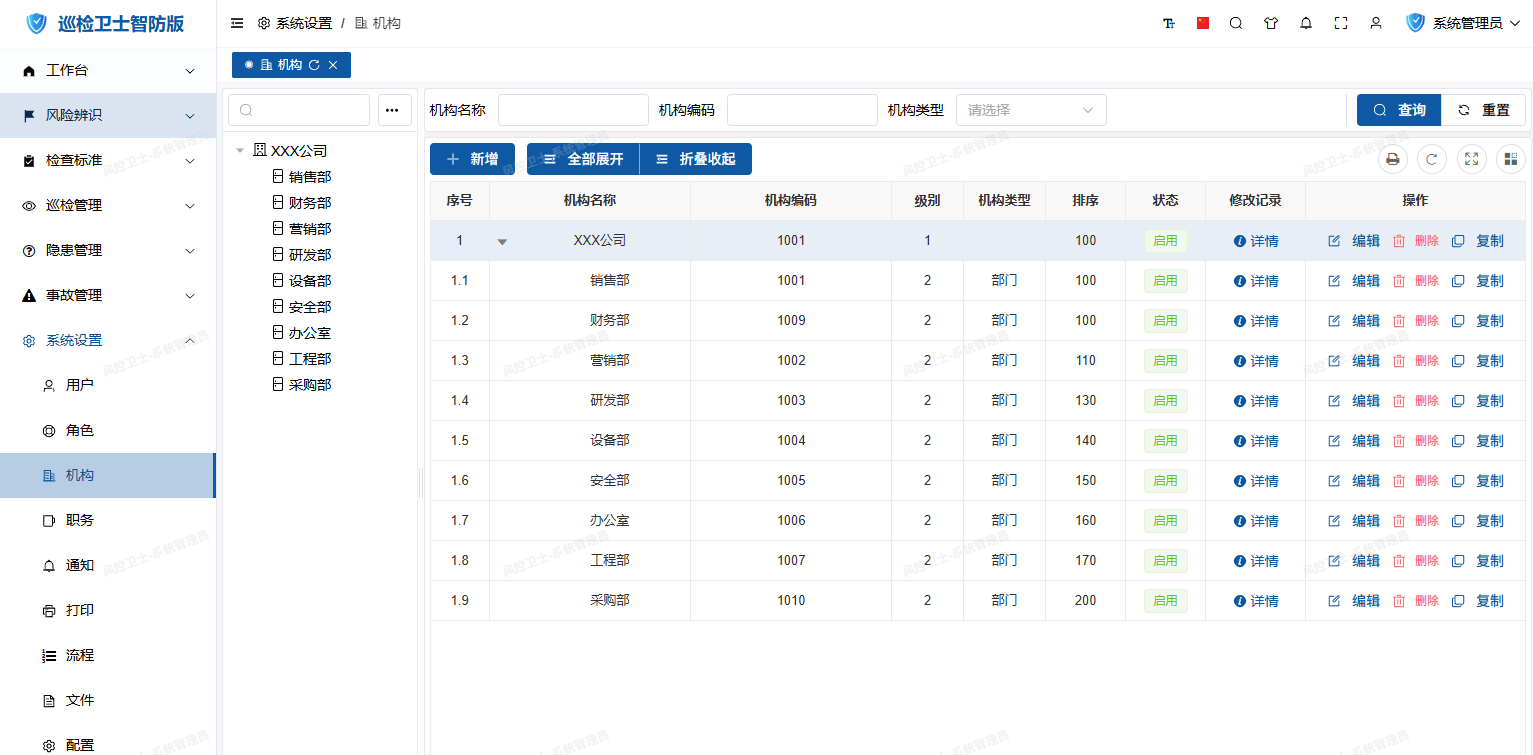
Task: Switch language via the flag icon
Action: click(x=1203, y=23)
